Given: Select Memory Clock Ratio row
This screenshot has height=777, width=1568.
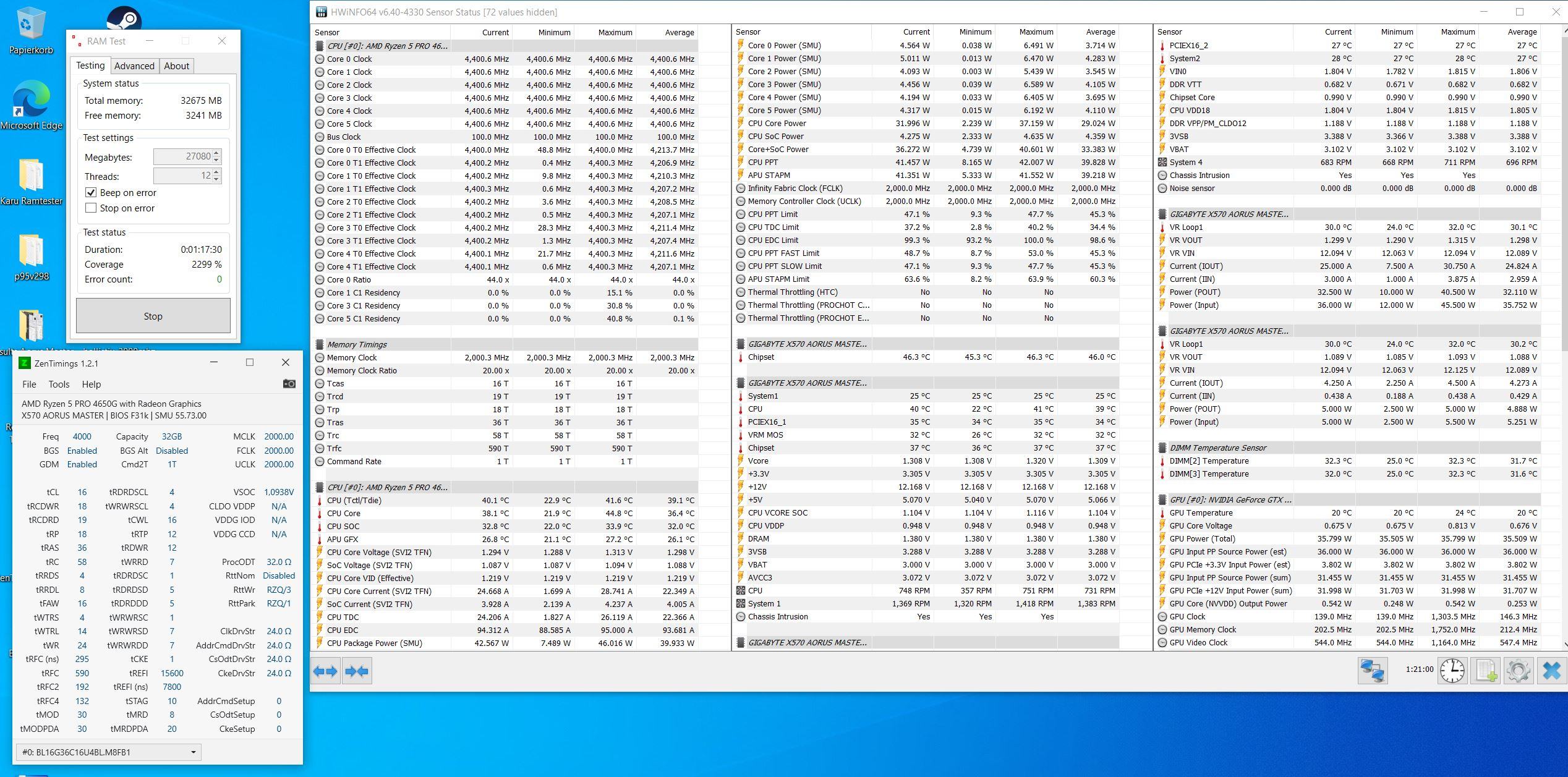Looking at the screenshot, I should click(505, 370).
